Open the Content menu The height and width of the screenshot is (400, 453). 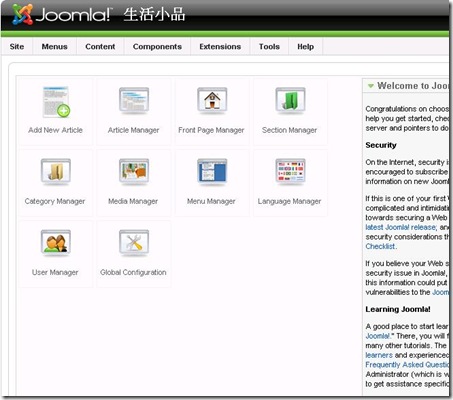point(100,47)
